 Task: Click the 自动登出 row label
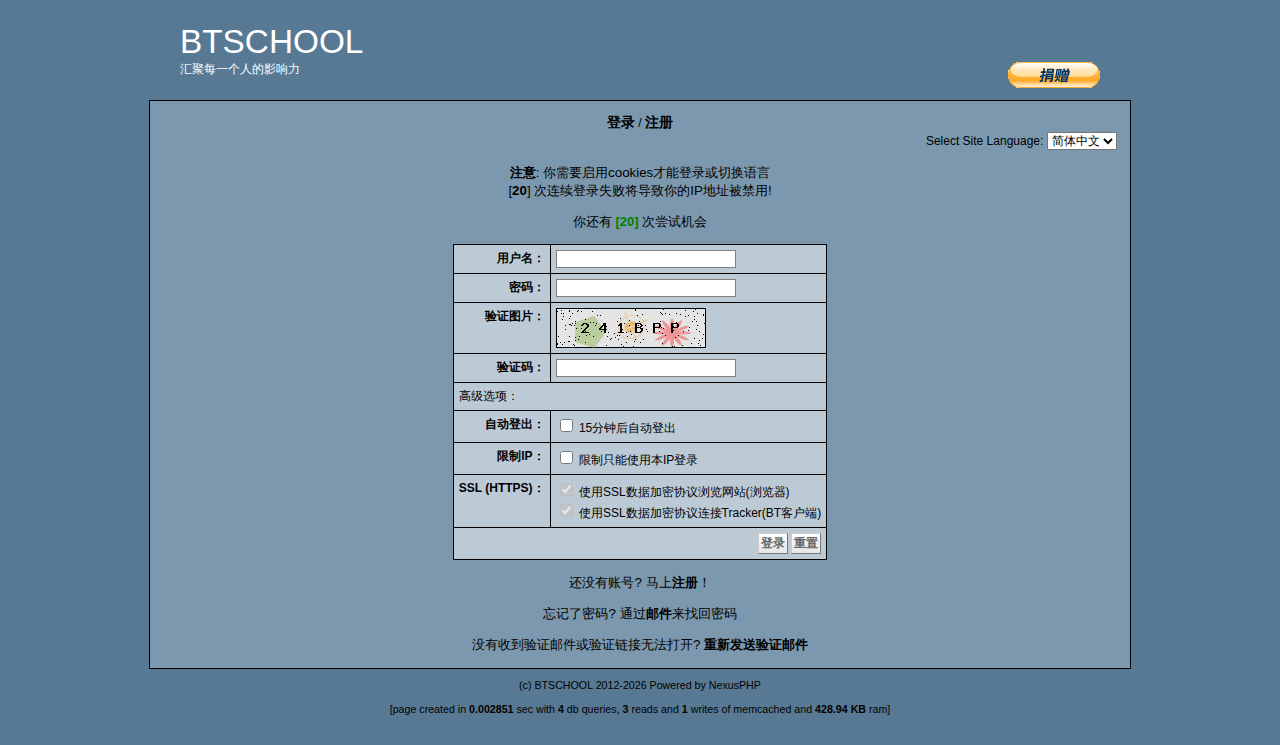(515, 424)
